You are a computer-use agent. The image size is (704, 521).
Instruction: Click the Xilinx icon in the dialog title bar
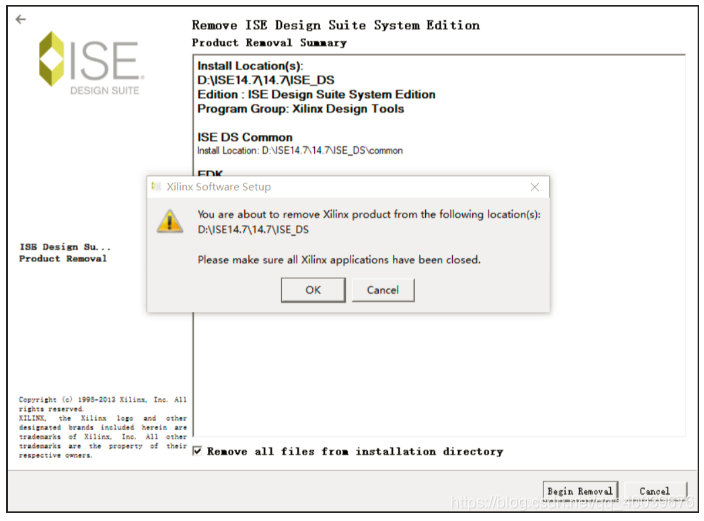[x=156, y=186]
